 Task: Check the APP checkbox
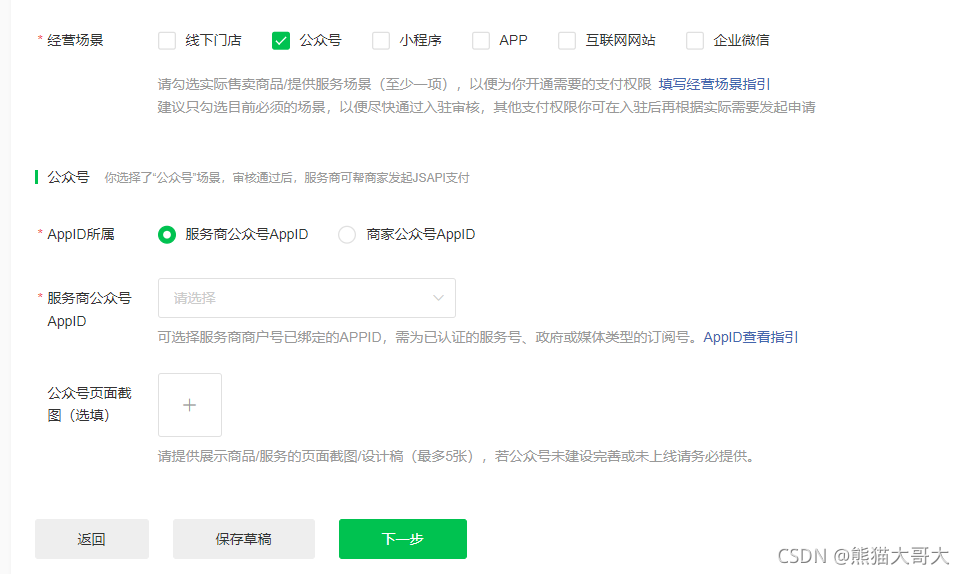(x=481, y=41)
